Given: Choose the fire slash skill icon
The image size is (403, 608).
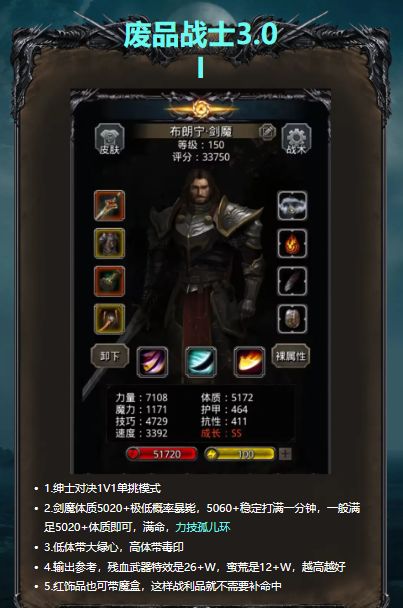Looking at the screenshot, I should point(249,362).
